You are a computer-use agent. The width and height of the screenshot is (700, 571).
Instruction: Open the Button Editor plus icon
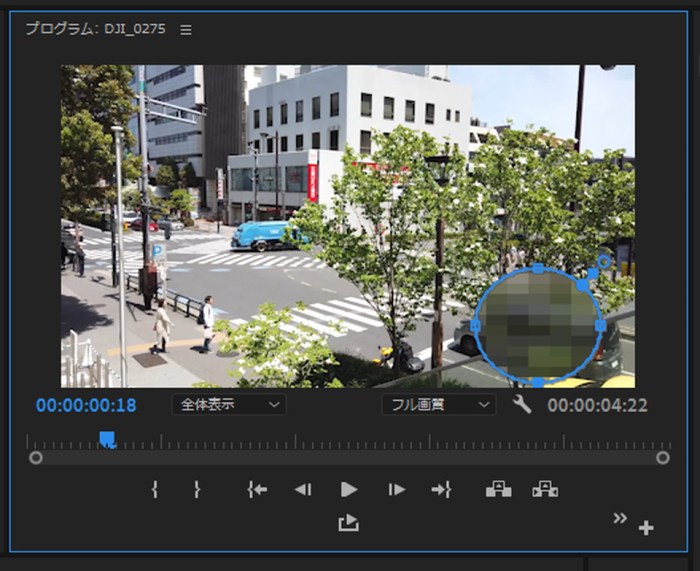point(646,528)
